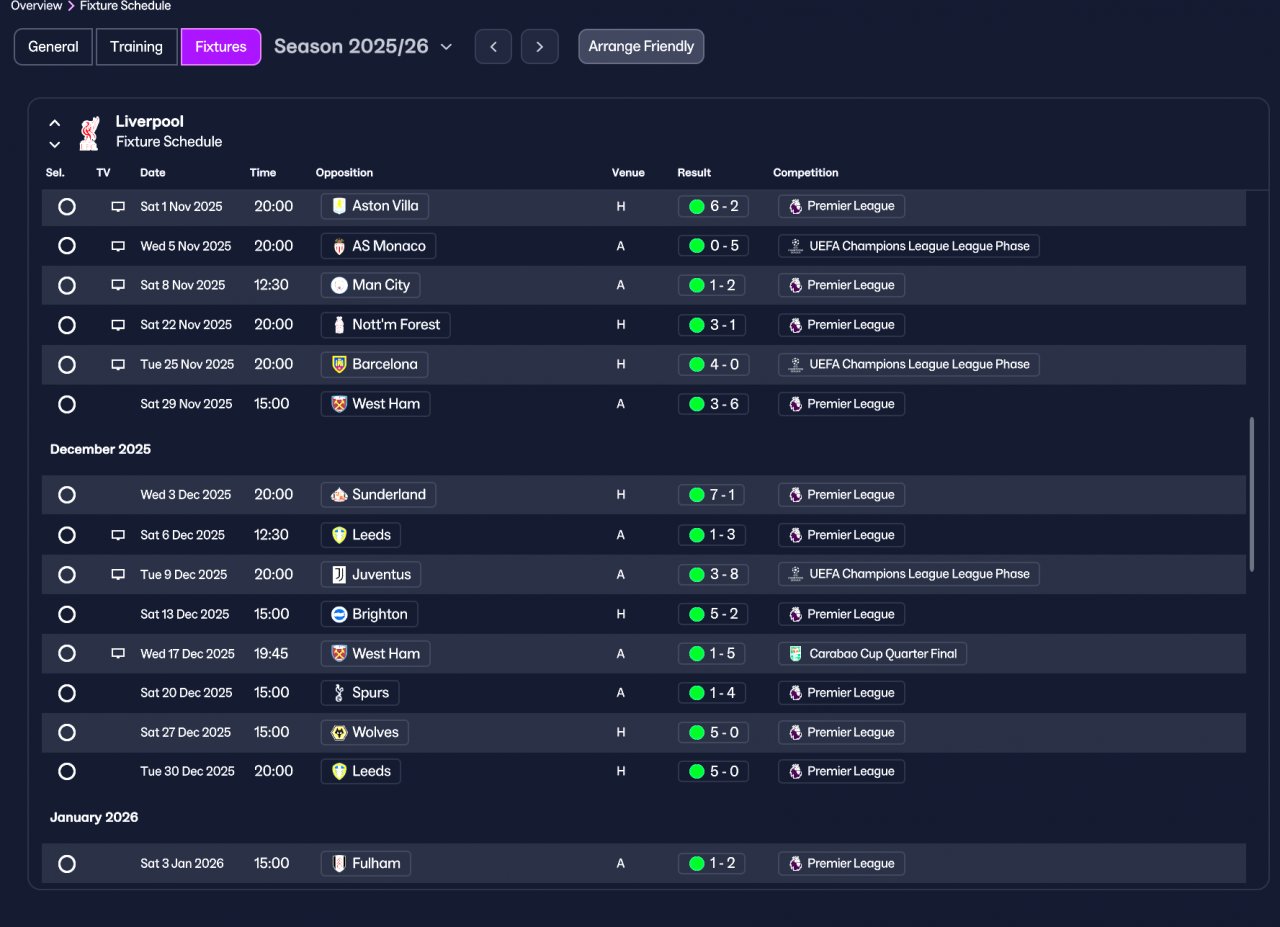
Task: Click Carabao Cup logo in West Ham row
Action: coord(795,653)
